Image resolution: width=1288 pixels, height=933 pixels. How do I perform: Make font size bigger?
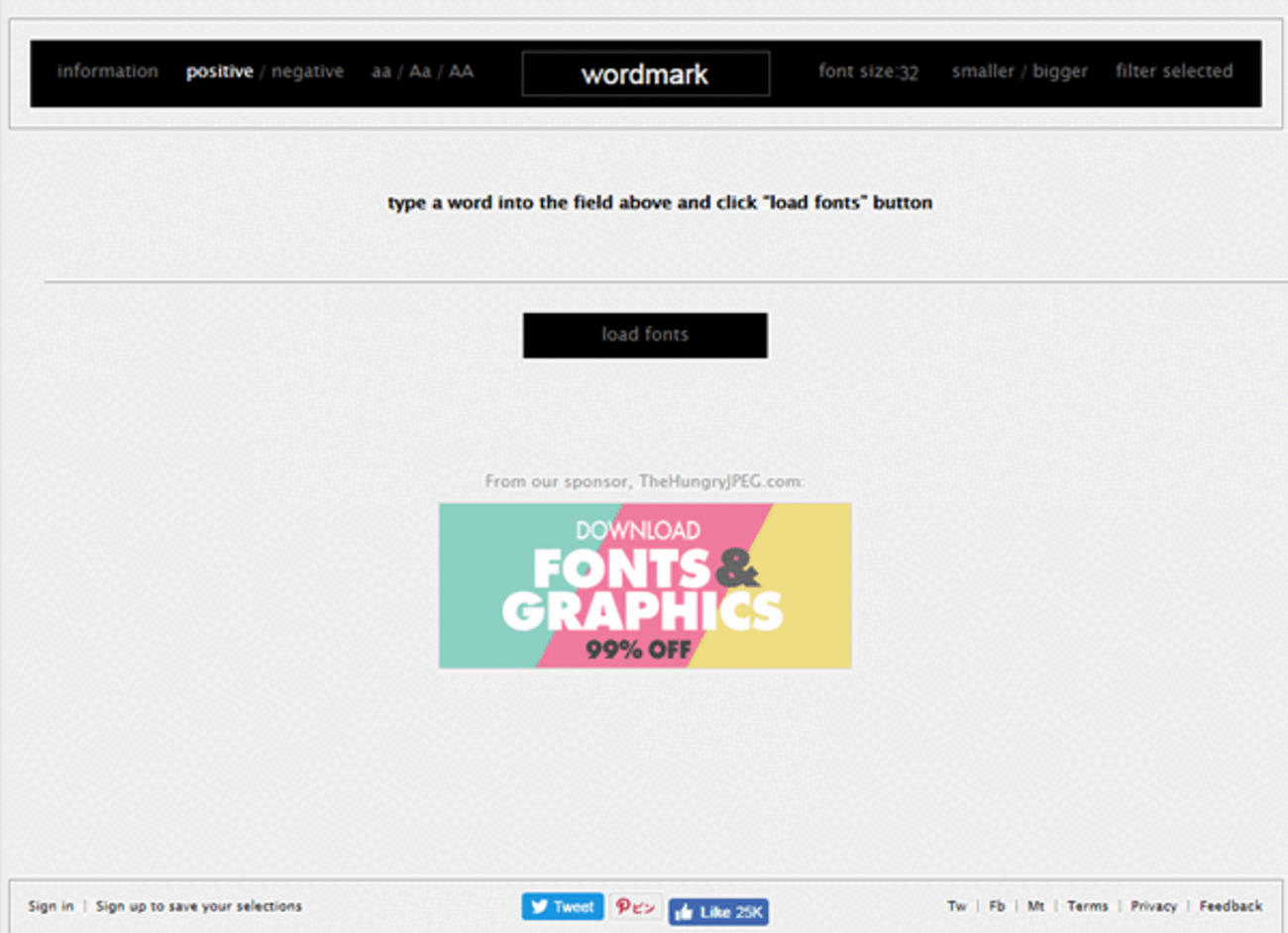(1060, 71)
